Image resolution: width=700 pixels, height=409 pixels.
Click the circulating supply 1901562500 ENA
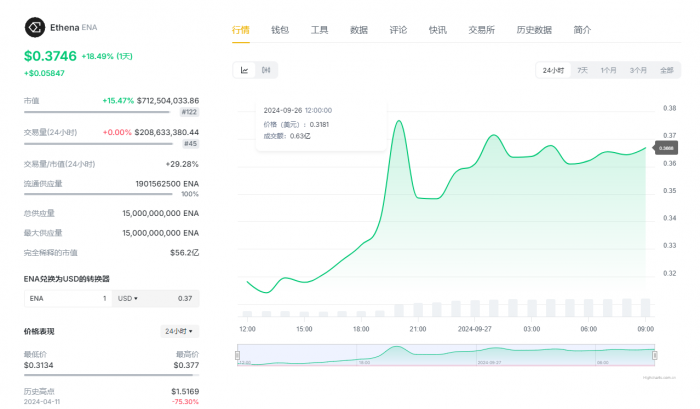click(167, 184)
